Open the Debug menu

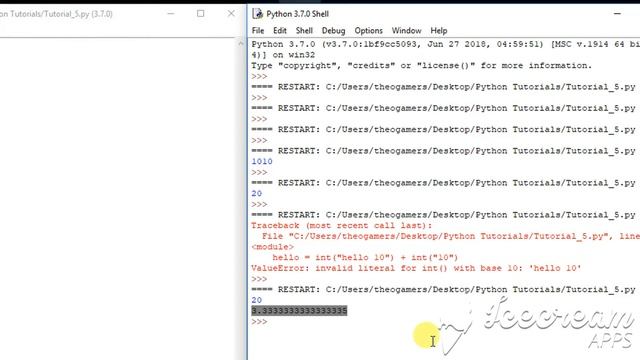(x=333, y=31)
